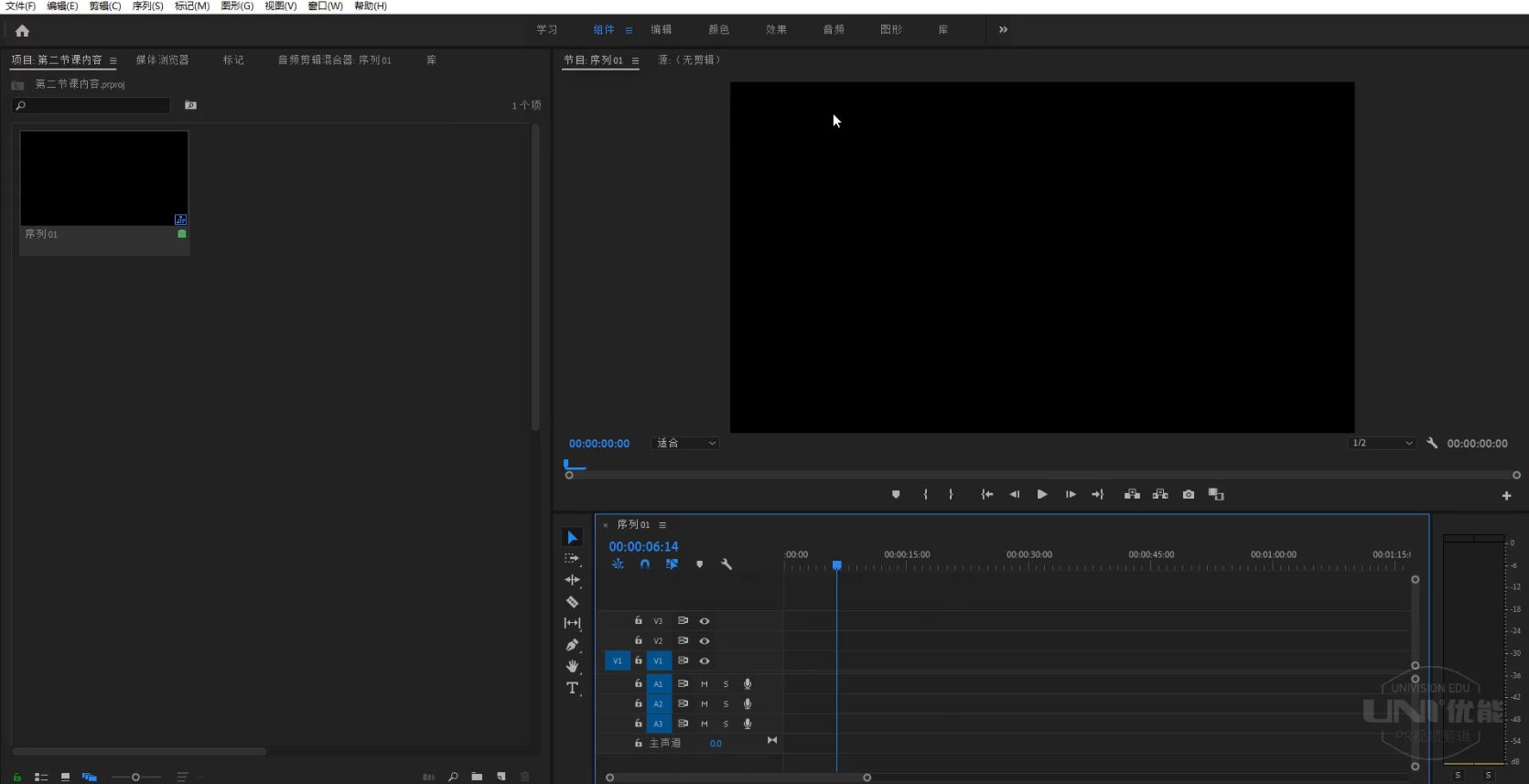The height and width of the screenshot is (784, 1529).
Task: Click Automate to Sequence icon
Action: pyautogui.click(x=428, y=777)
